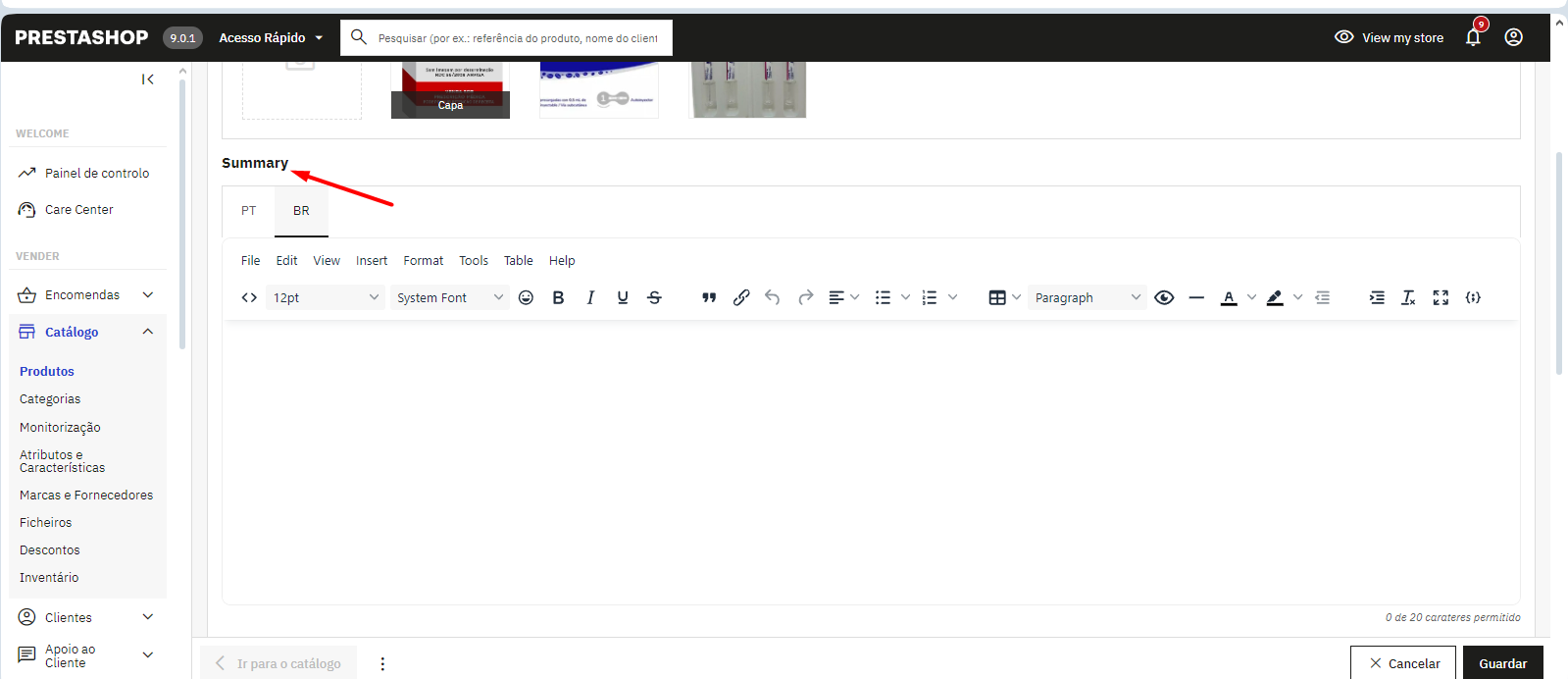The height and width of the screenshot is (679, 1568).
Task: Open the editor Format menu
Action: click(424, 260)
